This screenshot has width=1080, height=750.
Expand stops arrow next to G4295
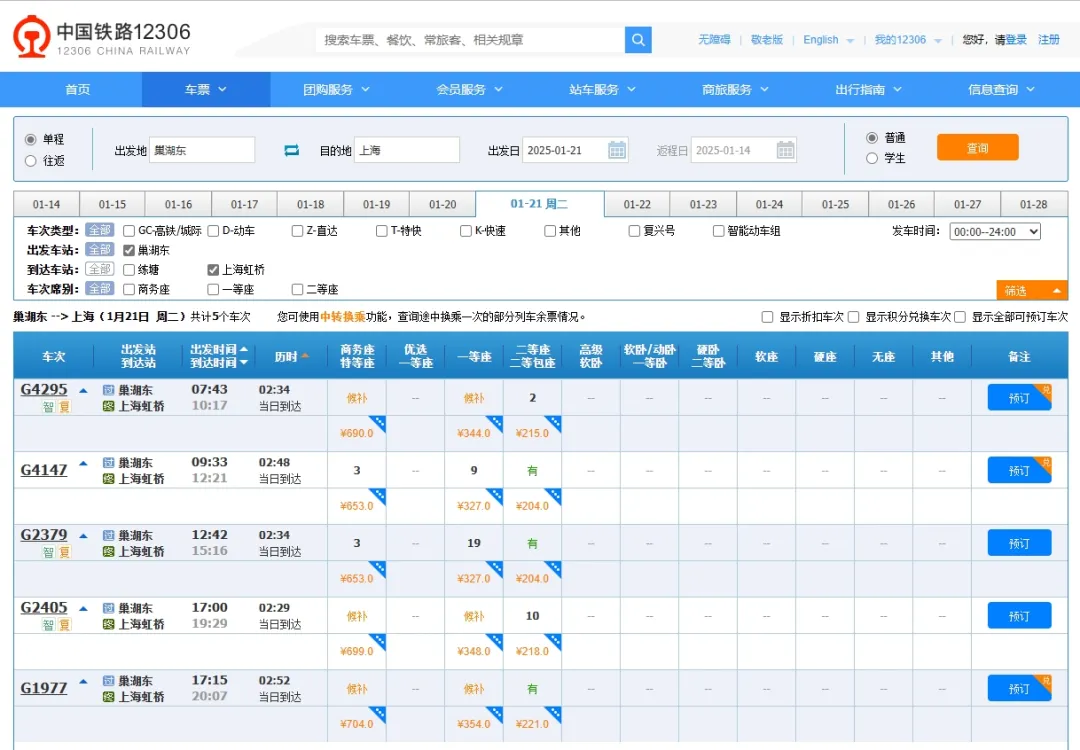(x=83, y=390)
